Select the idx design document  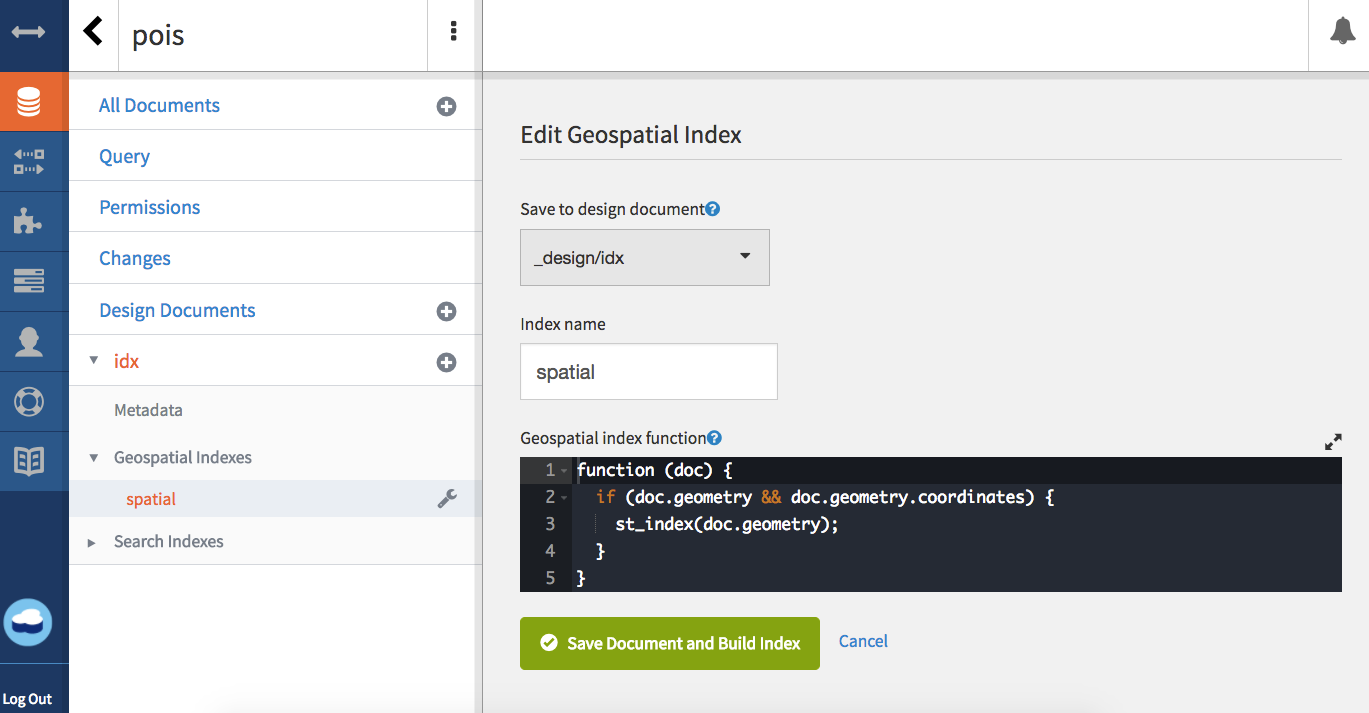click(126, 361)
